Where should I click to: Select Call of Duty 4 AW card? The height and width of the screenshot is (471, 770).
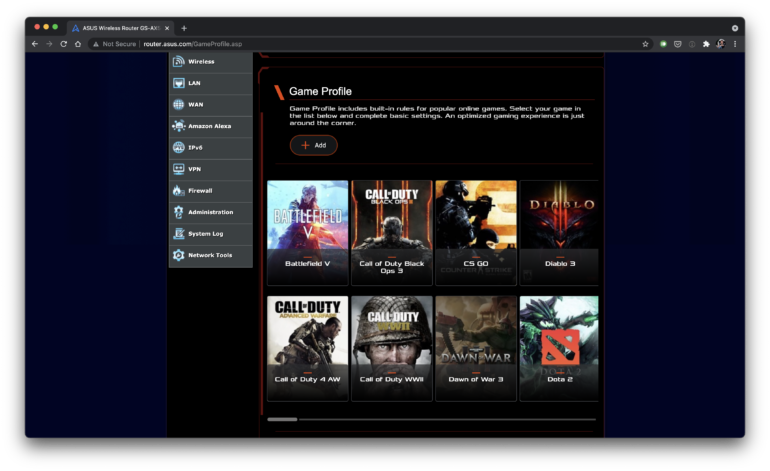point(307,348)
